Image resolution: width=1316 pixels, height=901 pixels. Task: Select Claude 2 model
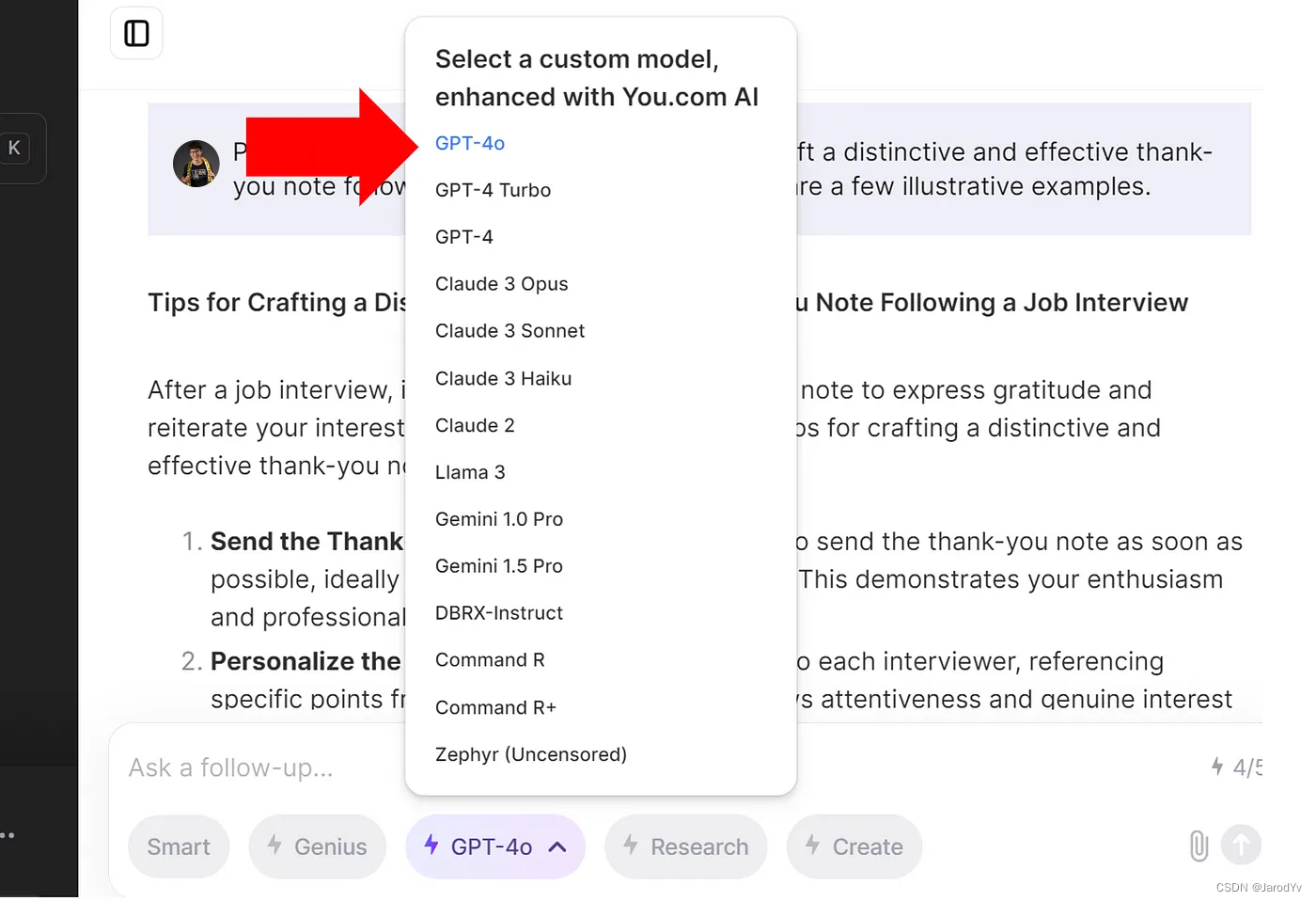(475, 425)
